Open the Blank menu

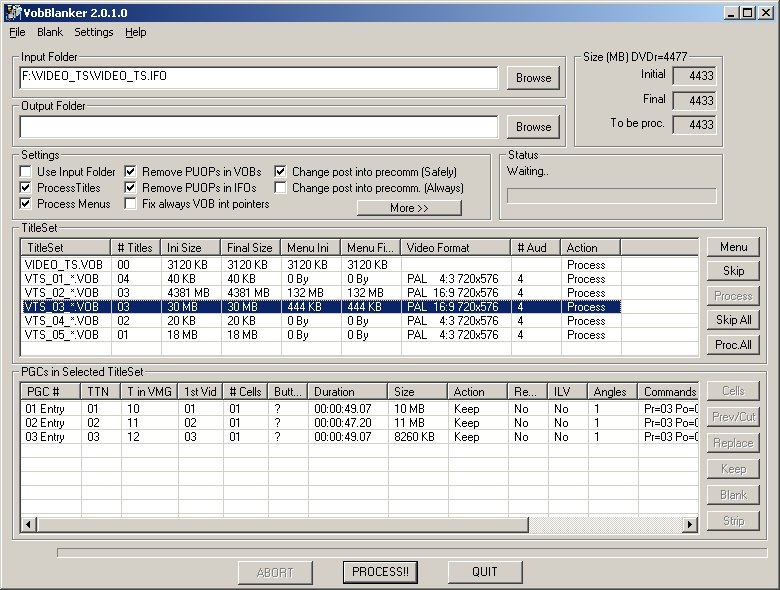click(x=50, y=32)
